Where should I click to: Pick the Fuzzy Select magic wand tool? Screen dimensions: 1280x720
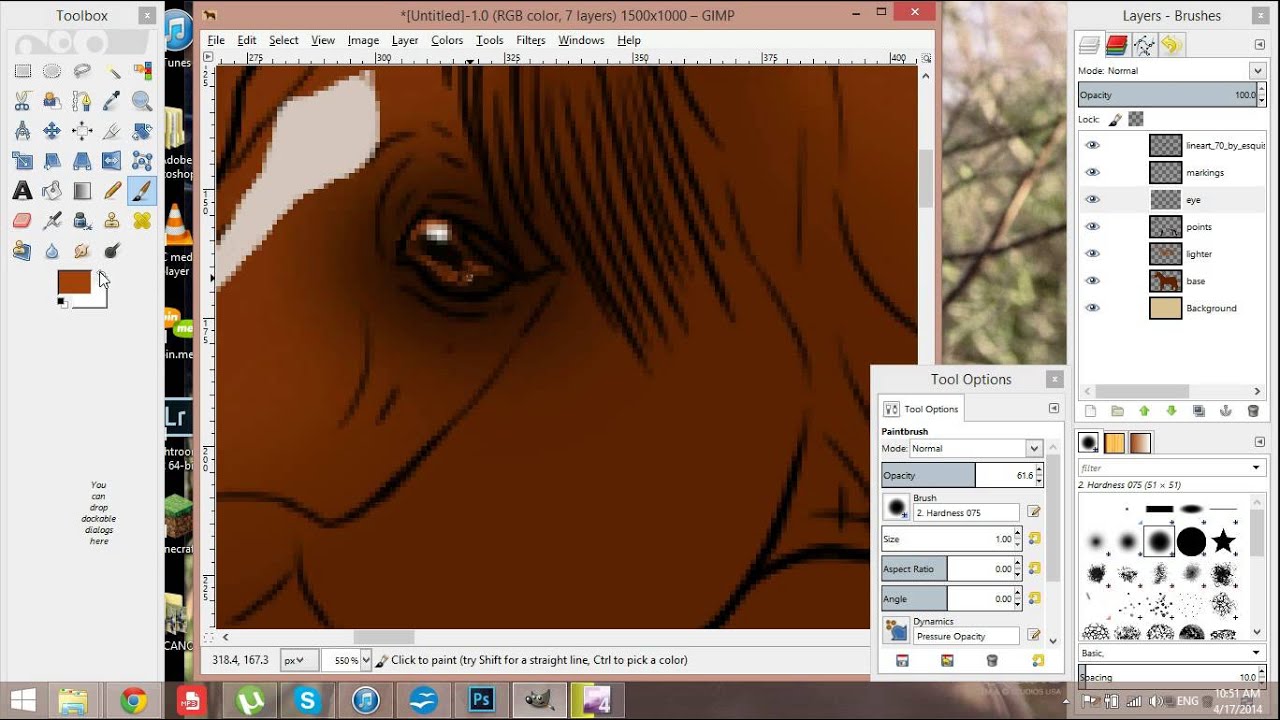[x=112, y=71]
